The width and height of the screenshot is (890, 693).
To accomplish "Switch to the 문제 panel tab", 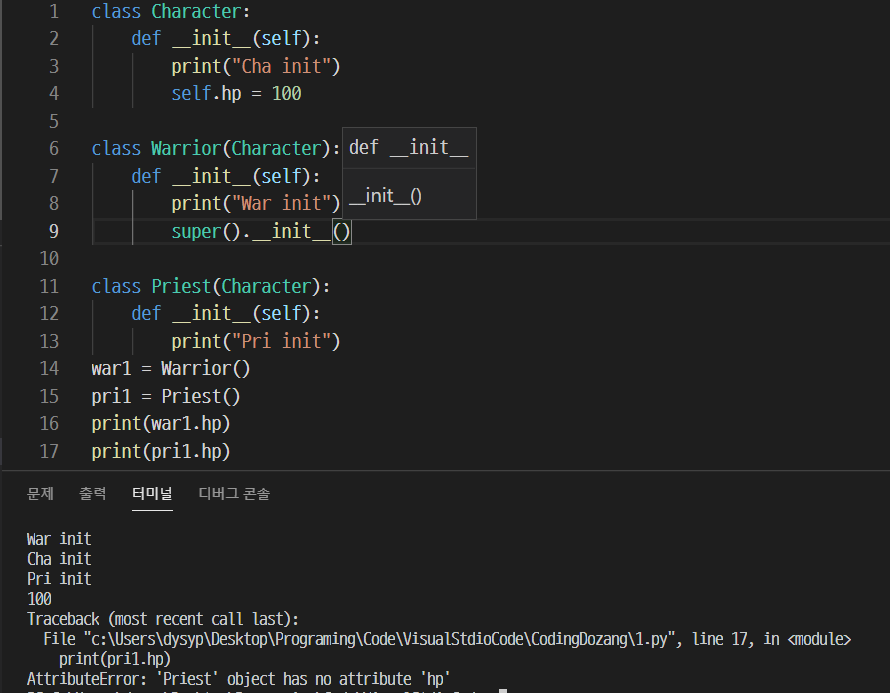I will coord(40,494).
